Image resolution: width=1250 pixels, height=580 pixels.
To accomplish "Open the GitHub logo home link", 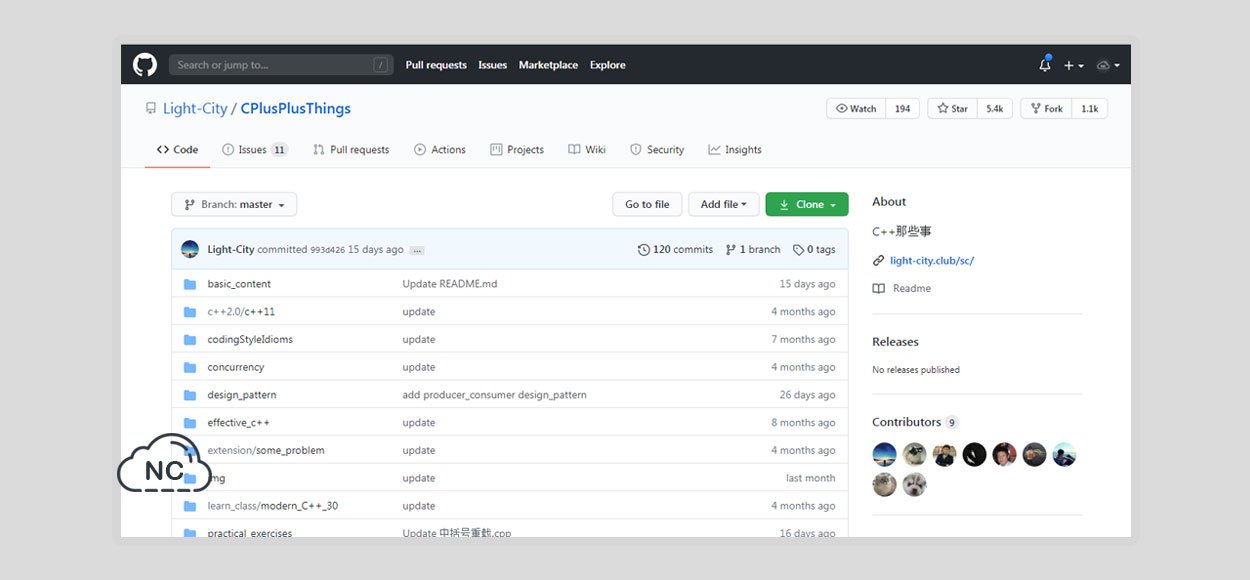I will (145, 65).
